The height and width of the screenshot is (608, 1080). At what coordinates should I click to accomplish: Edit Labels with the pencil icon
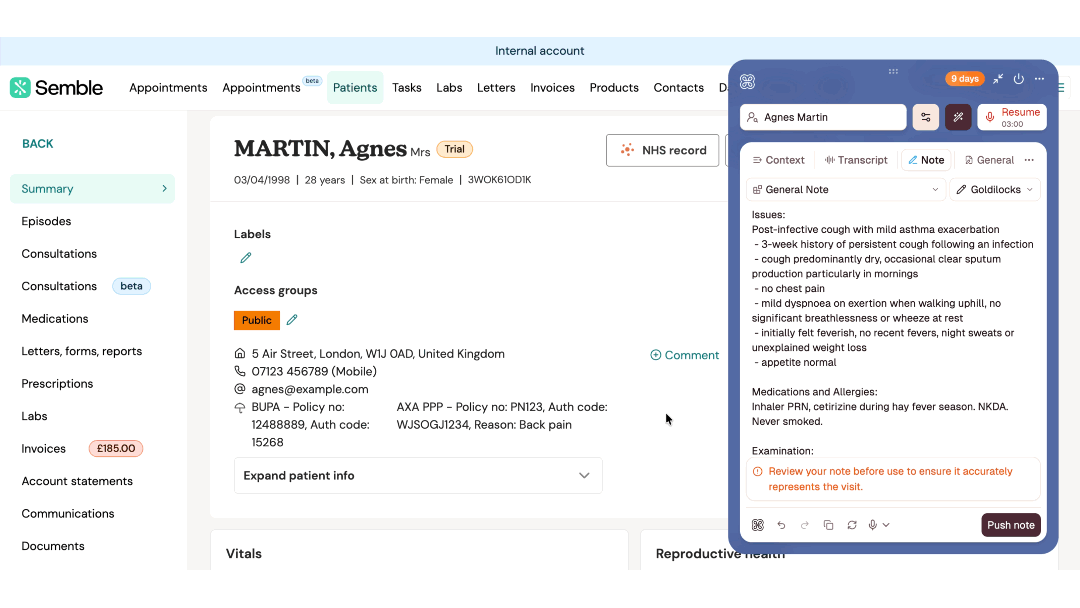[x=246, y=258]
